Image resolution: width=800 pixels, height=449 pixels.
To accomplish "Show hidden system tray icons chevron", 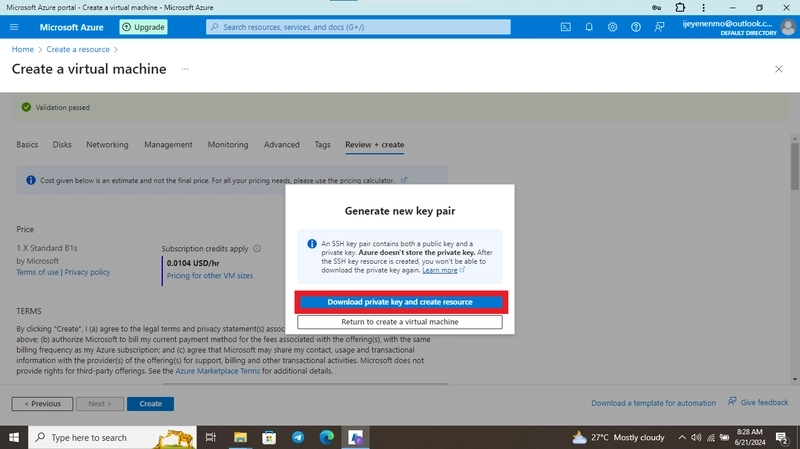I will pos(682,437).
